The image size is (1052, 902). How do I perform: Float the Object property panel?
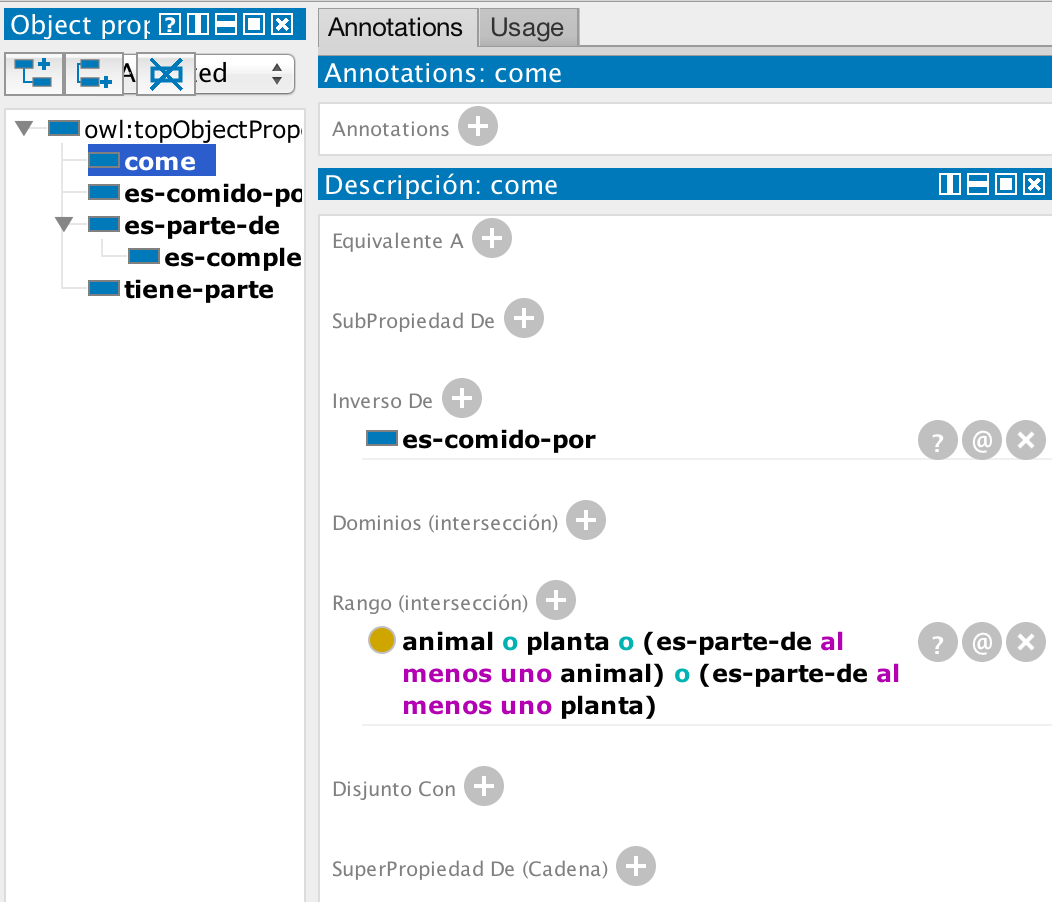[254, 25]
